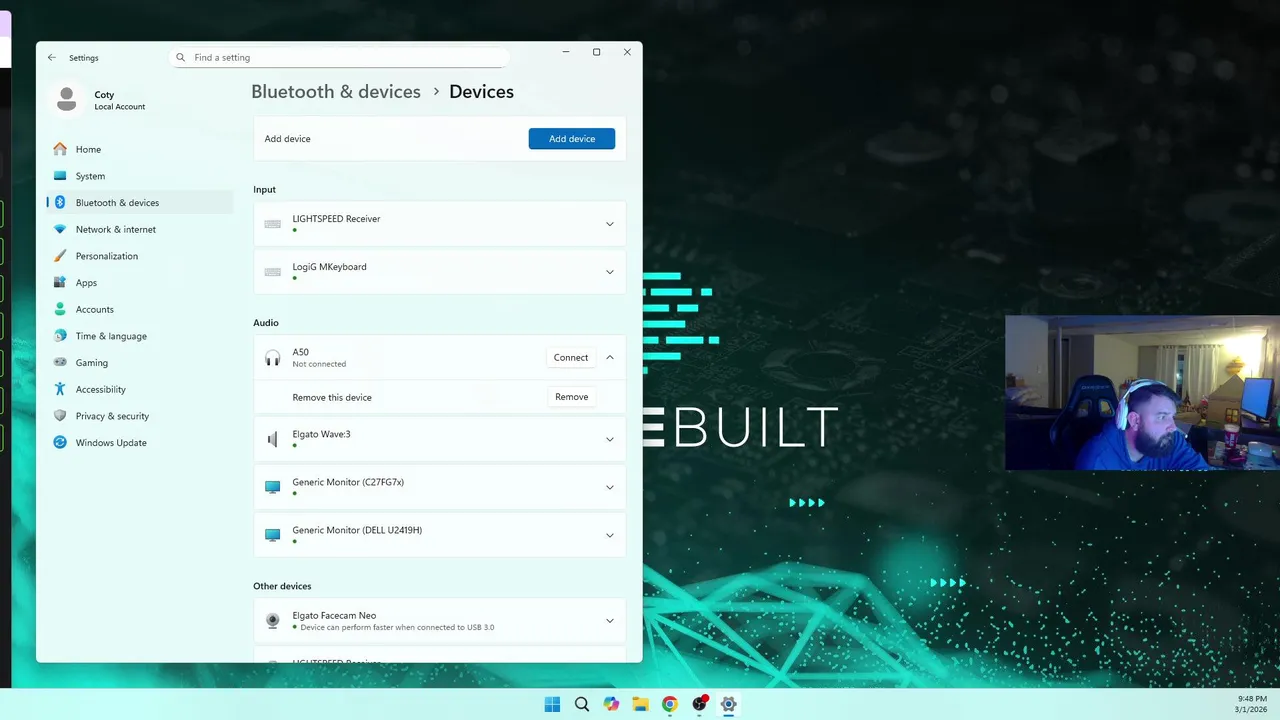Viewport: 1280px width, 720px height.
Task: Click the Input section heading
Action: [x=265, y=190]
